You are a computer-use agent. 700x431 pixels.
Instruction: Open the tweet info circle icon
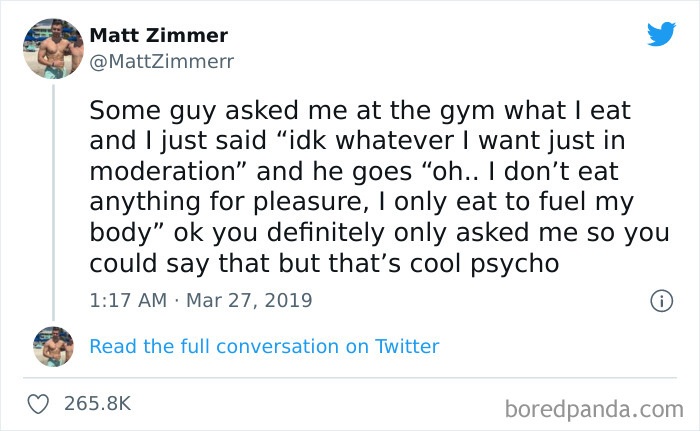click(660, 300)
